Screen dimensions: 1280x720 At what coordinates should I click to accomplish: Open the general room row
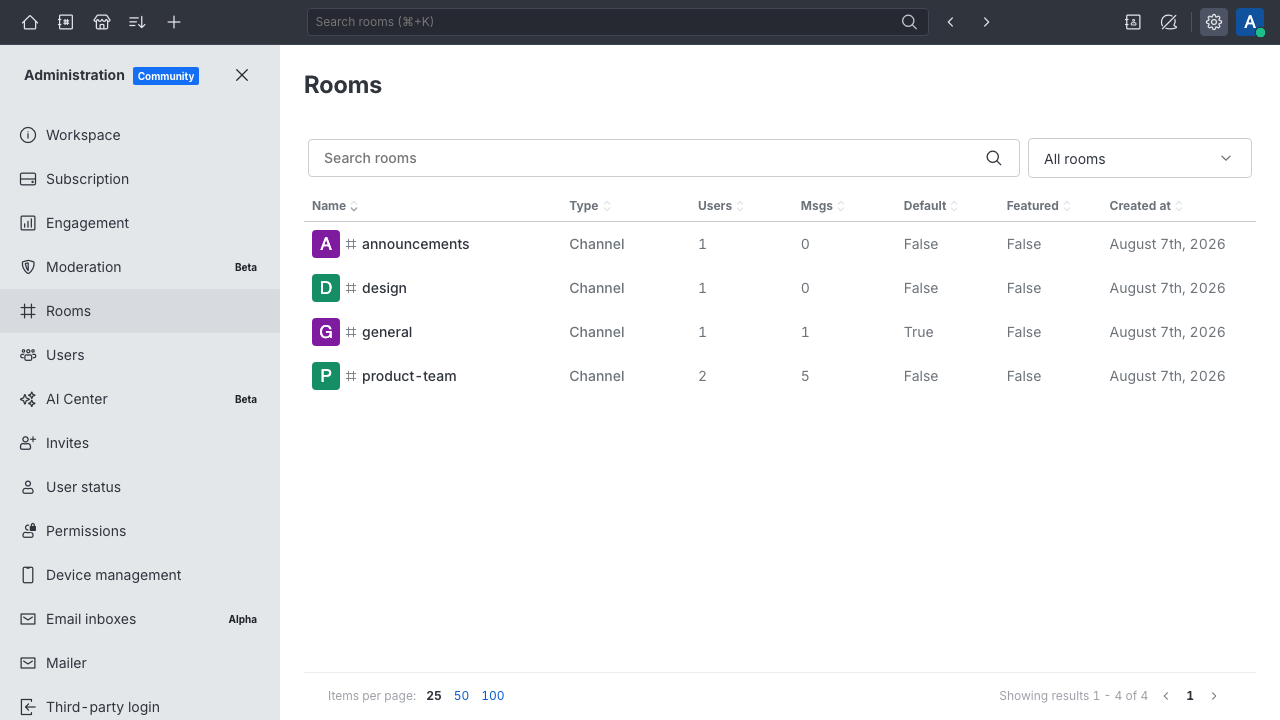pos(780,332)
